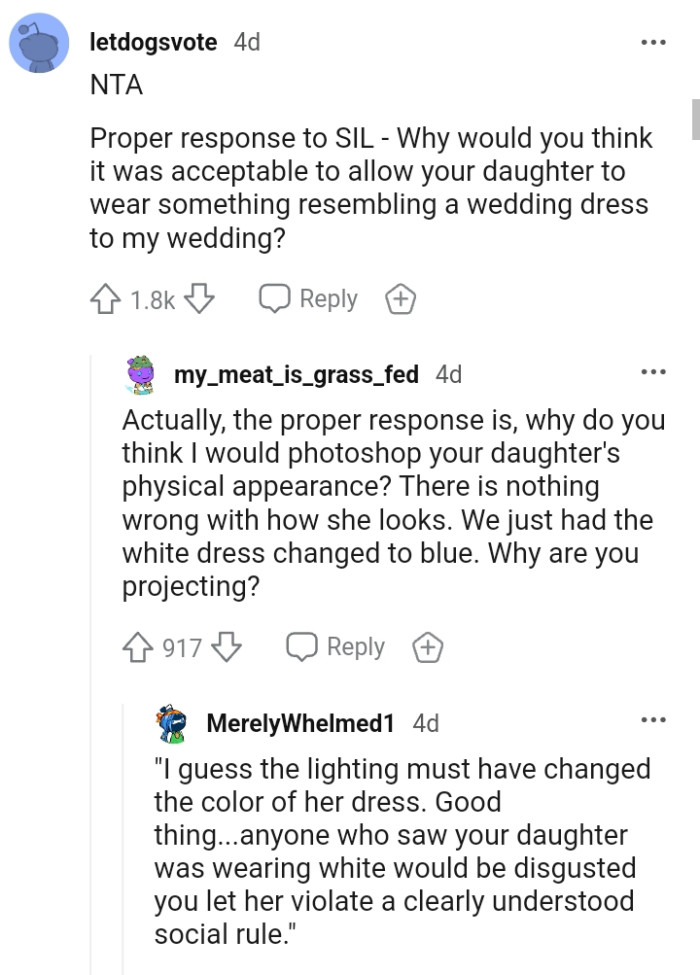Upvote letdogsvote's top comment

click(x=105, y=298)
